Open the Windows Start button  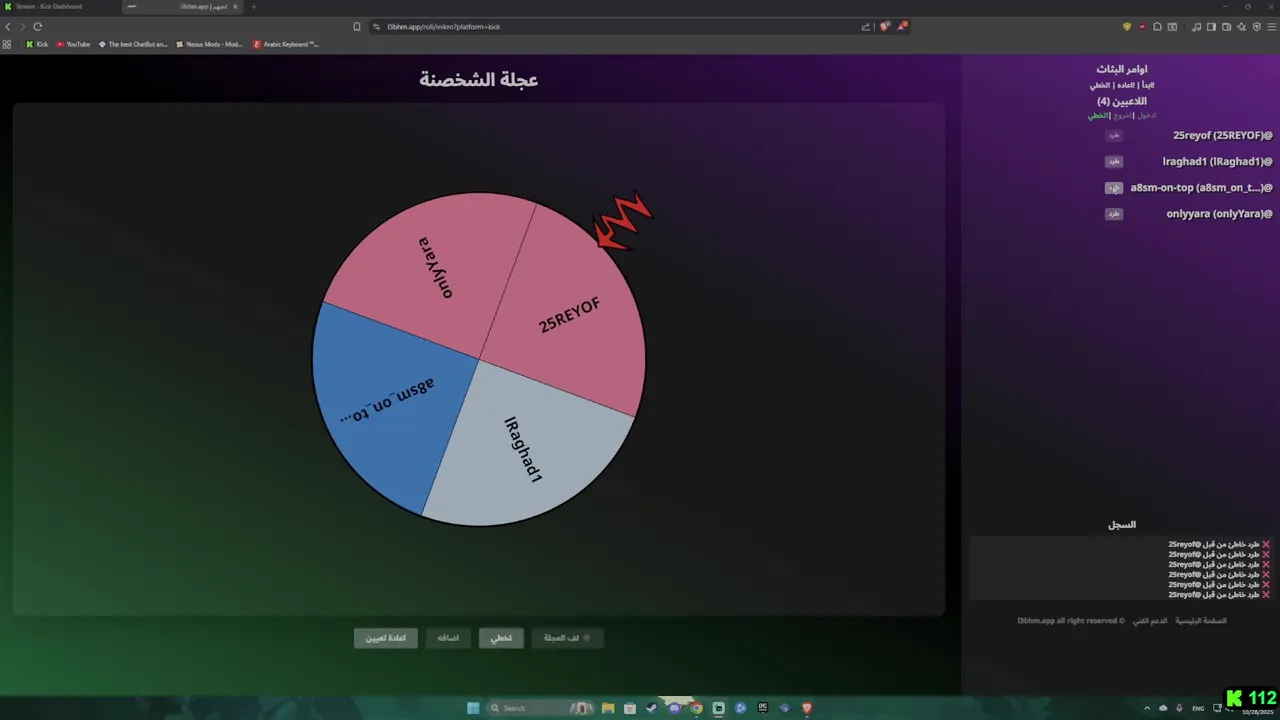point(473,708)
